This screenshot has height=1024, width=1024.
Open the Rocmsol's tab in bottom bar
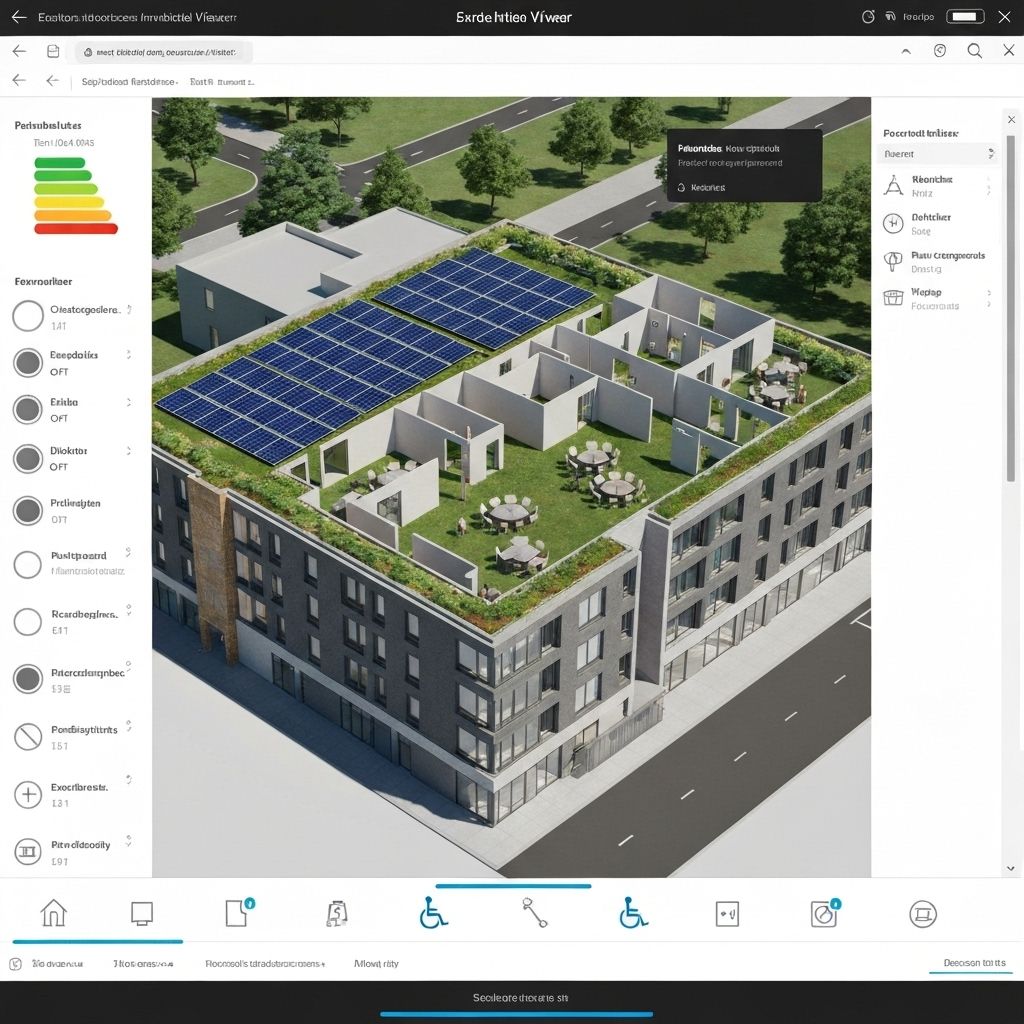(264, 964)
